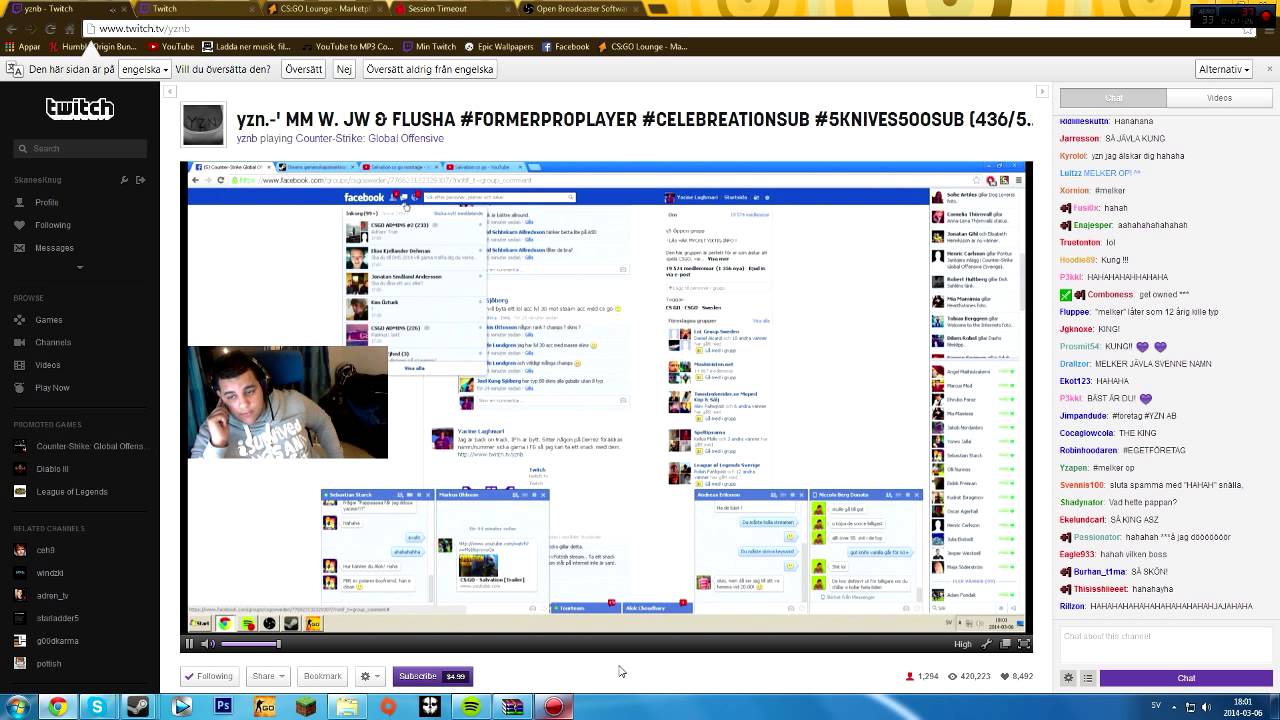1280x720 pixels.
Task: Switch to the Videos tab in chat panel
Action: coord(1219,98)
